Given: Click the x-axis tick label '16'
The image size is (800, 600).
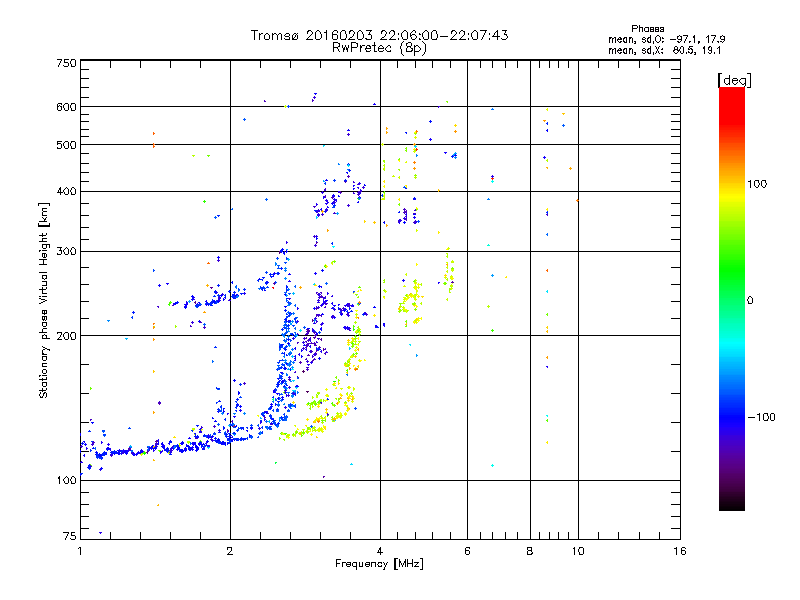Looking at the screenshot, I should [x=680, y=551].
